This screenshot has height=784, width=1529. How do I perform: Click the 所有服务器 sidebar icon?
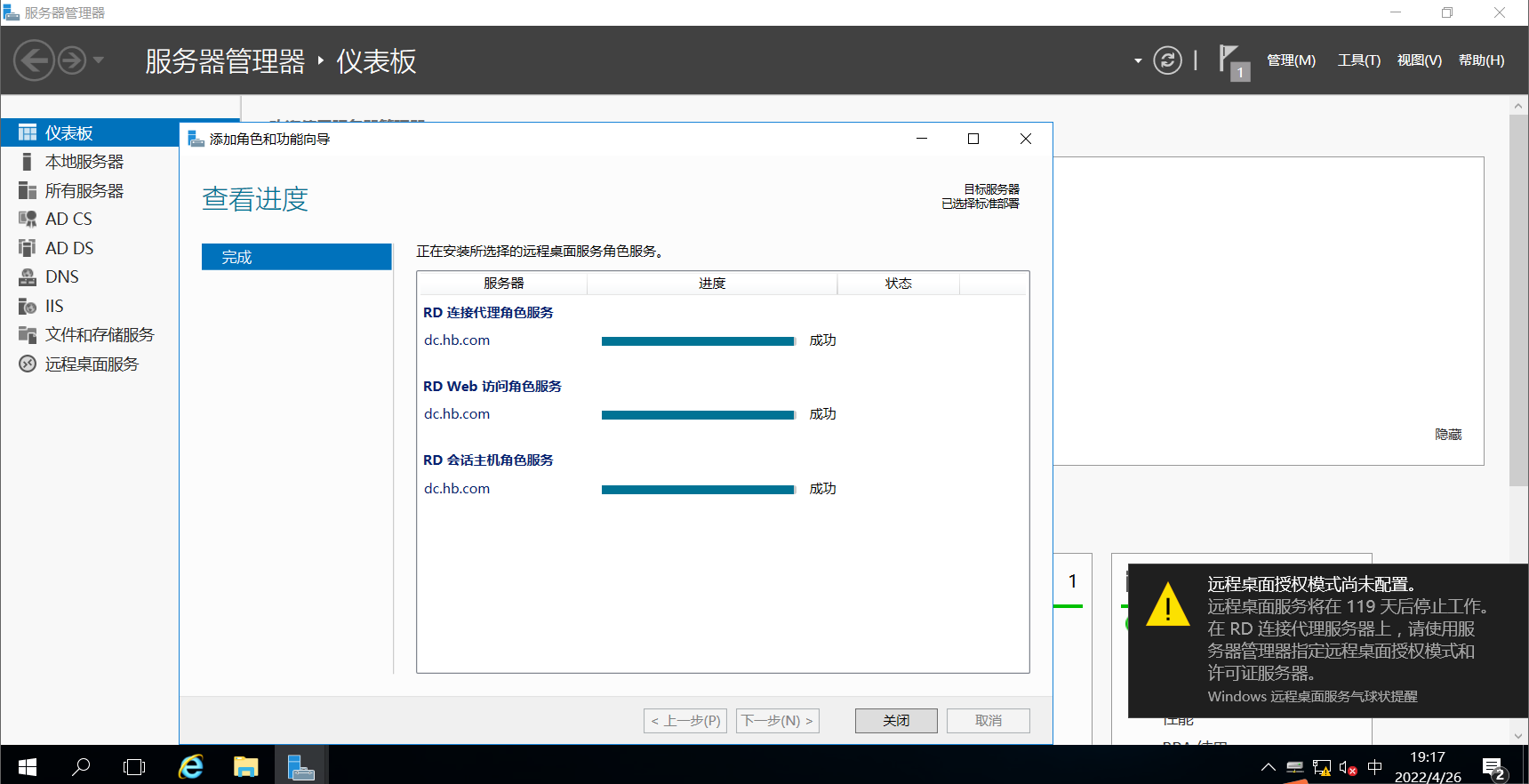[28, 190]
